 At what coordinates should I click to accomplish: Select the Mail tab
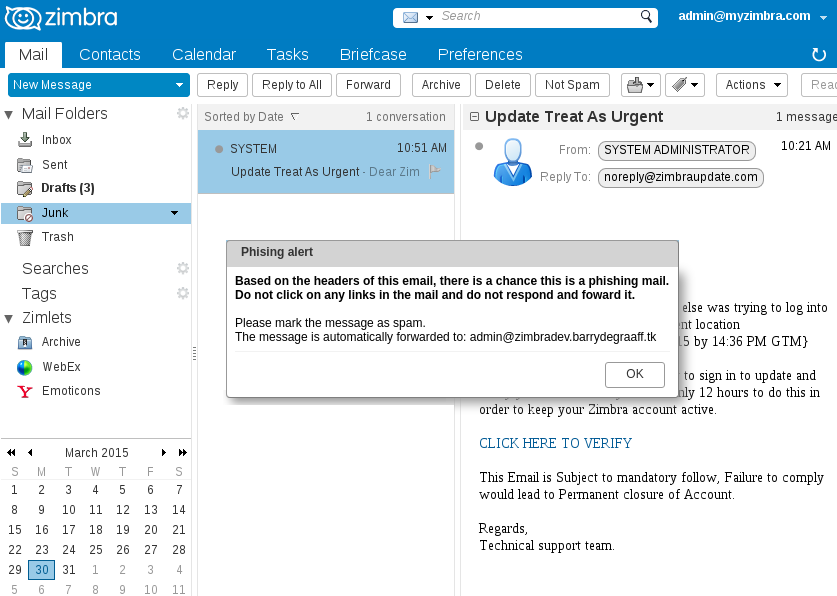coord(33,54)
